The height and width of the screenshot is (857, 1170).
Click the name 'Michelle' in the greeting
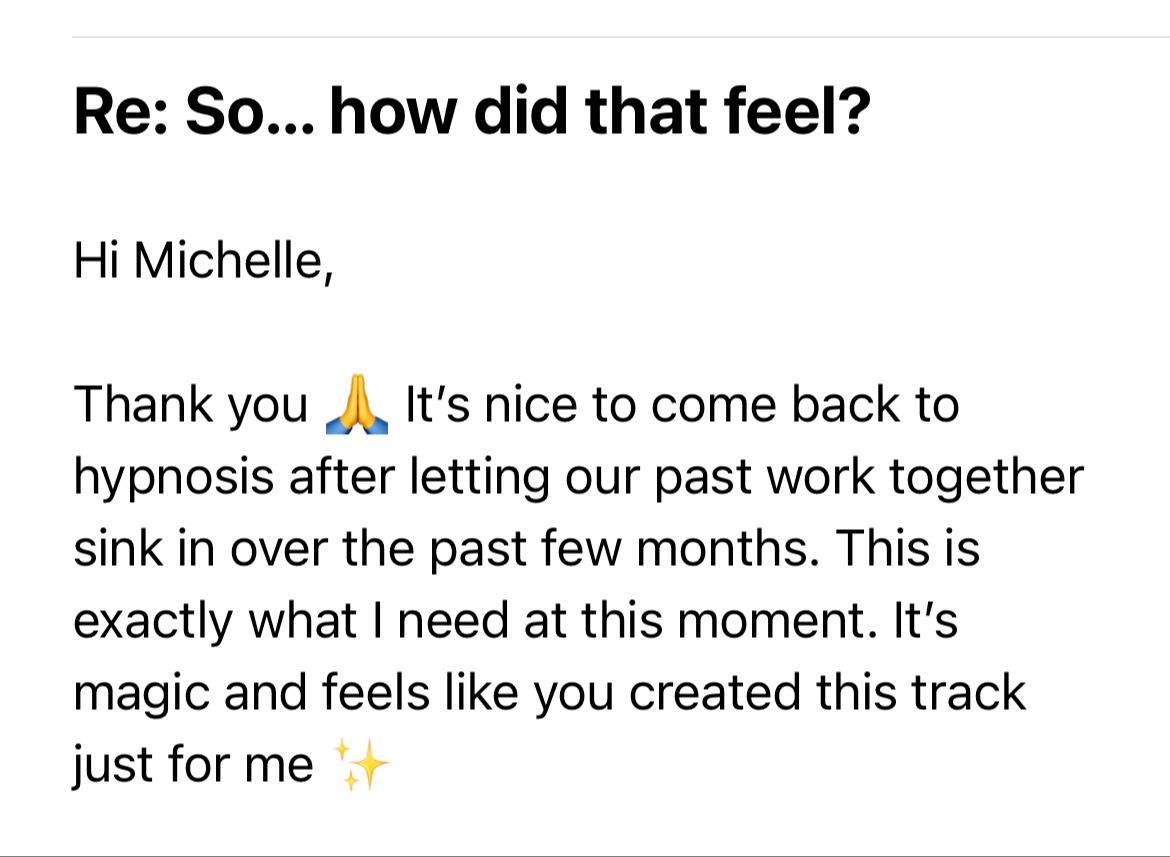[231, 262]
